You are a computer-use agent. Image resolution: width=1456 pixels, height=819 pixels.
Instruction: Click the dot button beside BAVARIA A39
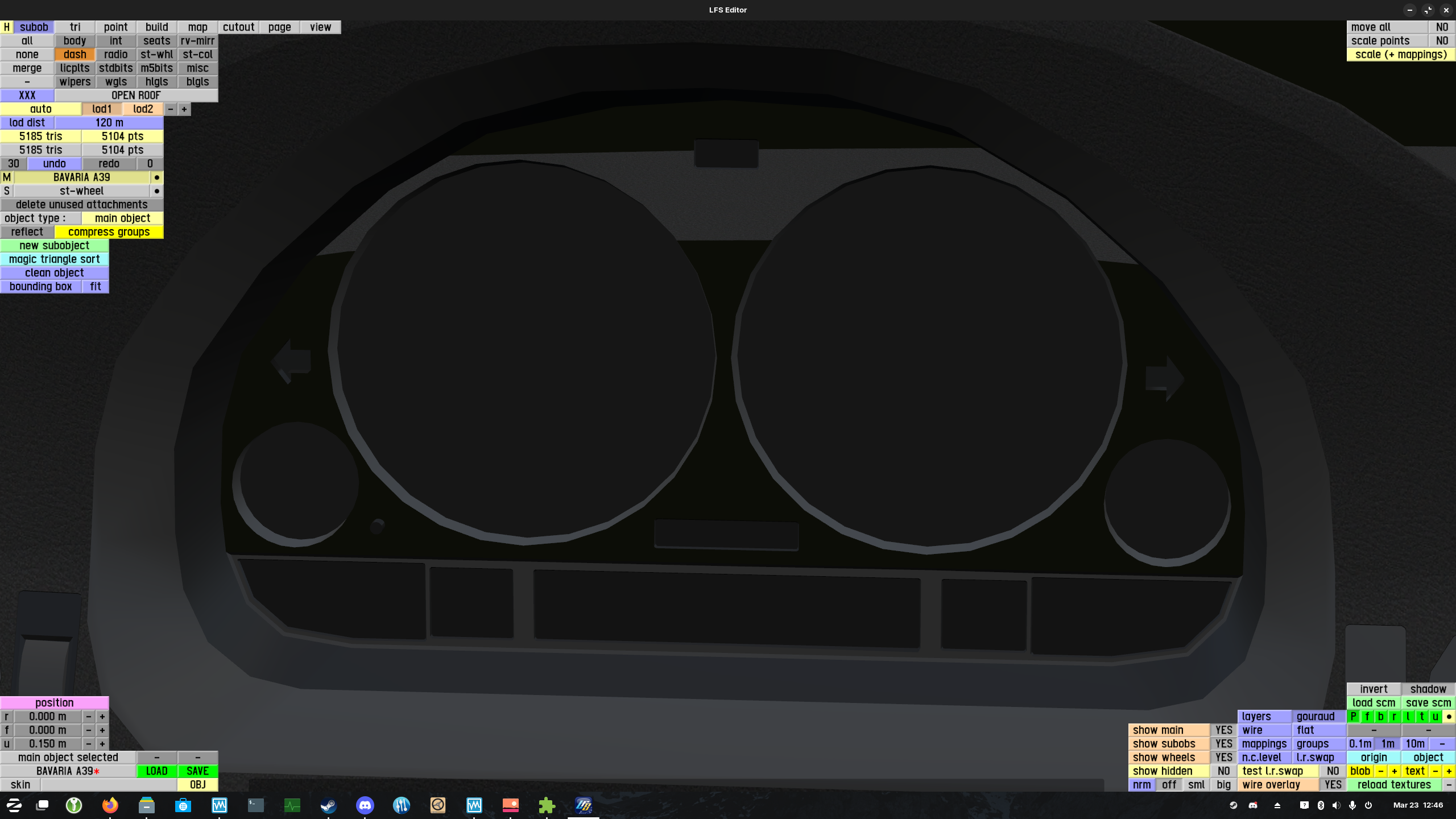[x=157, y=177]
